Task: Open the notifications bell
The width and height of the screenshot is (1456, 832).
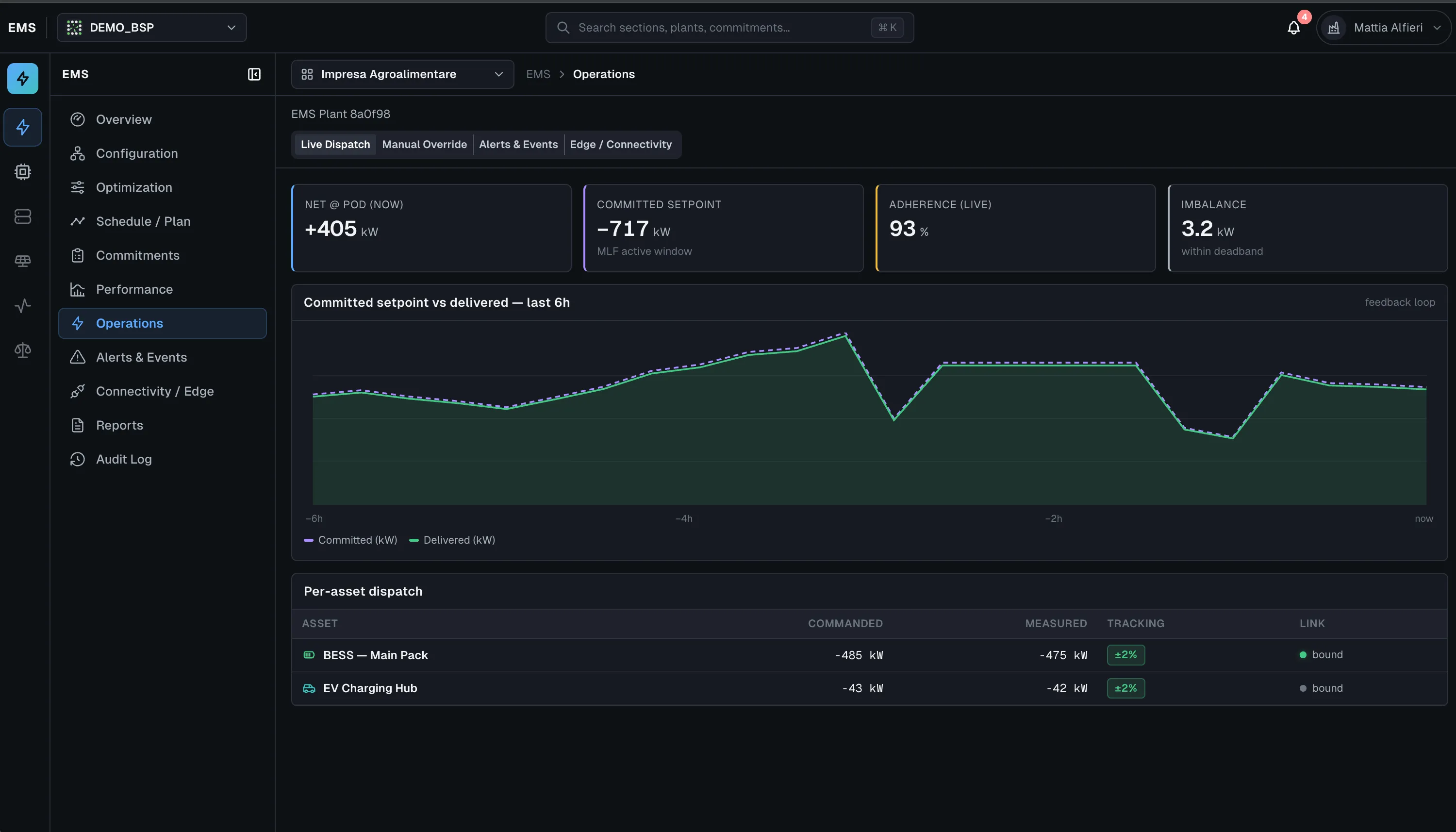Action: (1294, 28)
